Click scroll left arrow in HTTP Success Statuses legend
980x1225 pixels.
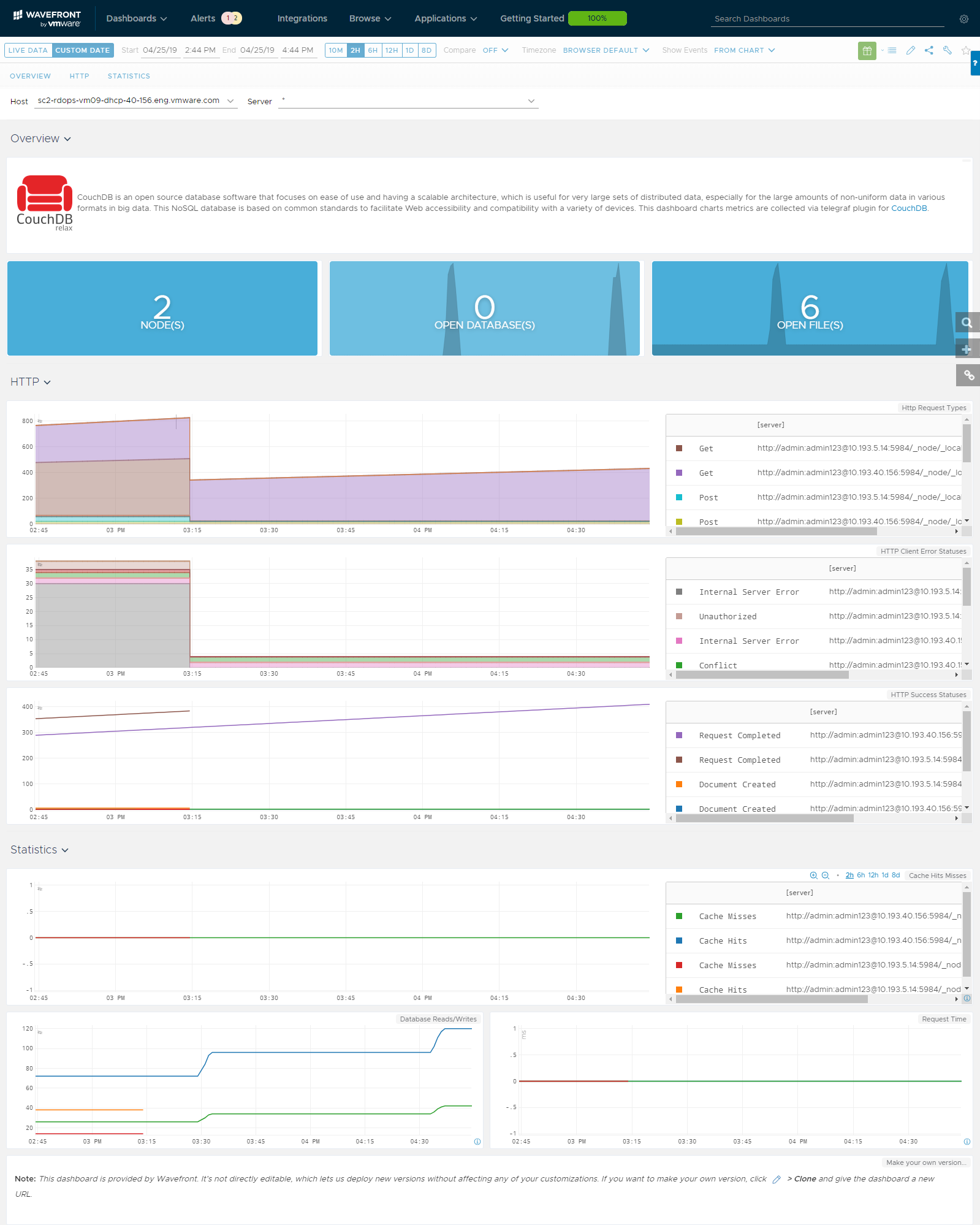tap(670, 819)
